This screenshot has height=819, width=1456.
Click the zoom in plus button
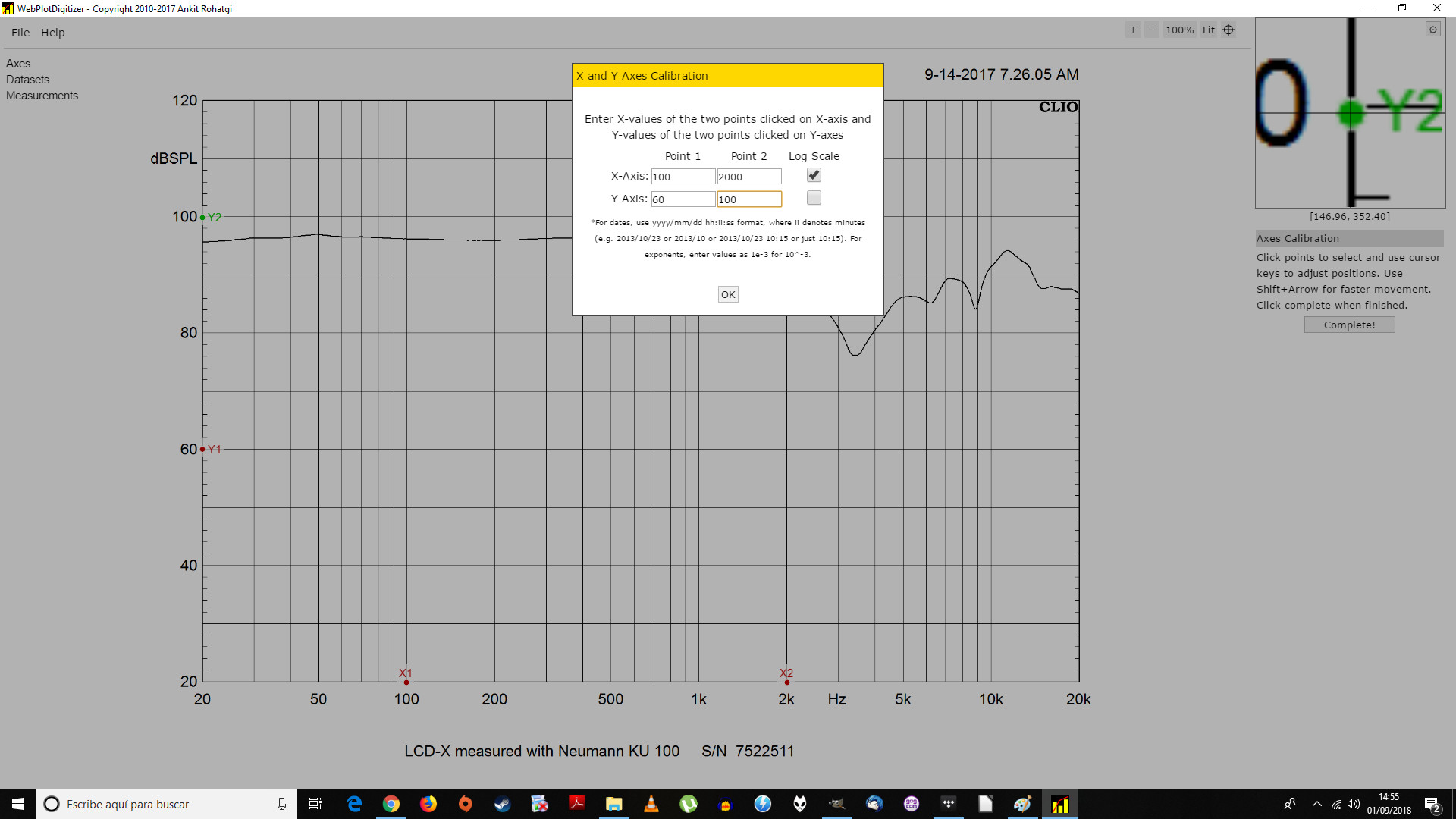1133,30
